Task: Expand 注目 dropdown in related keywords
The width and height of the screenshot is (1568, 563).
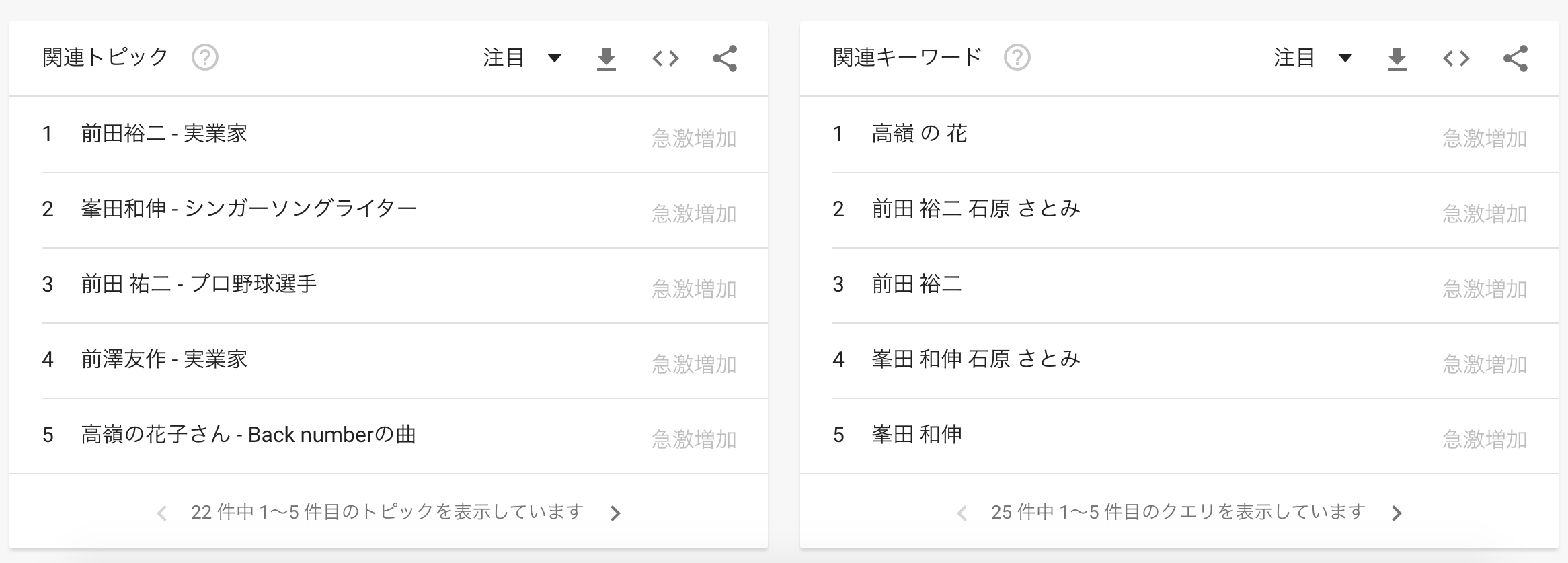Action: click(x=1313, y=58)
